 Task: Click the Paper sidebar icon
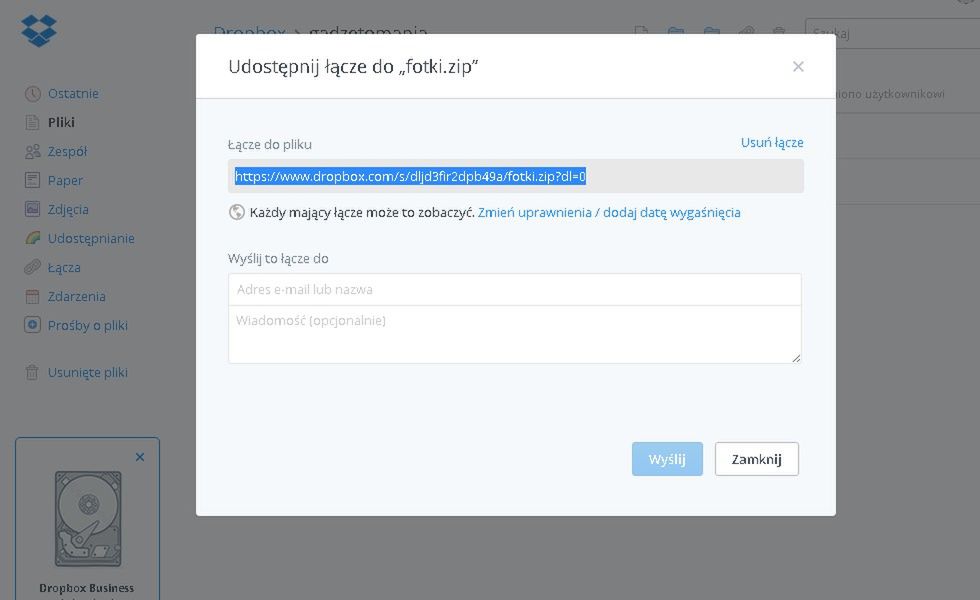(32, 181)
